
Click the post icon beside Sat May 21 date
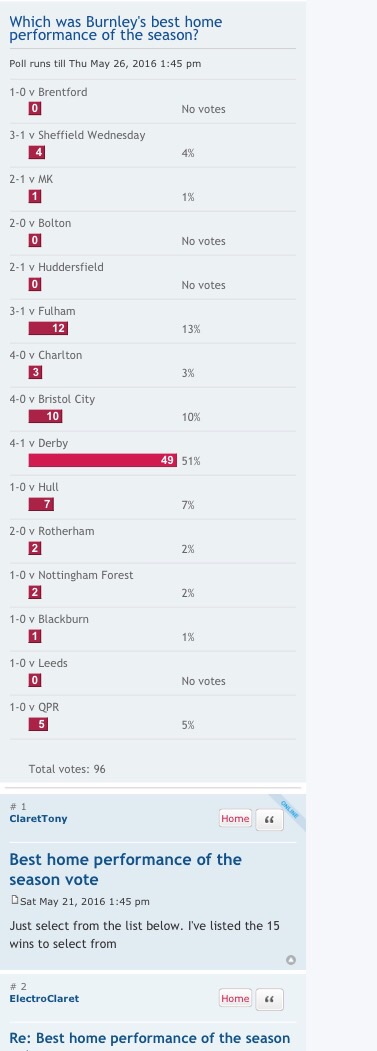14,900
